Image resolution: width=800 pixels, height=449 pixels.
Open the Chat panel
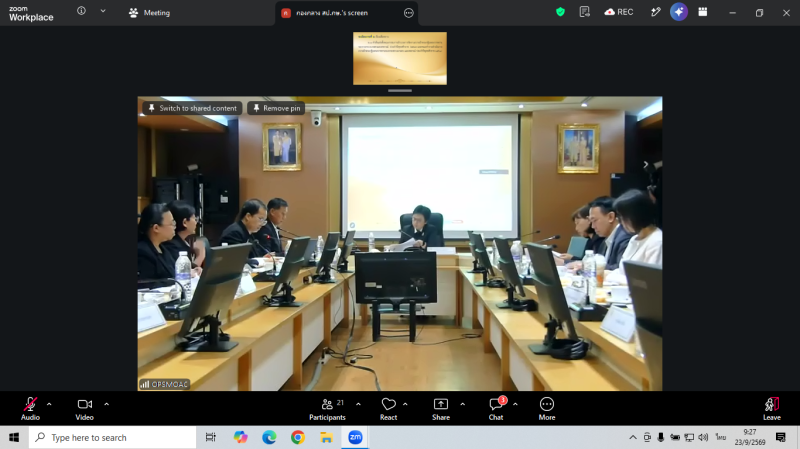coord(496,409)
